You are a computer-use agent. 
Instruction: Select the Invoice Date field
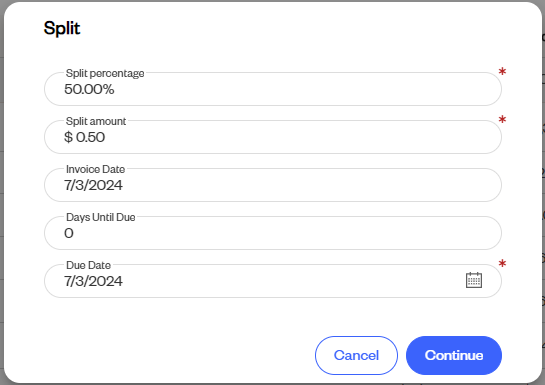pyautogui.click(x=273, y=185)
